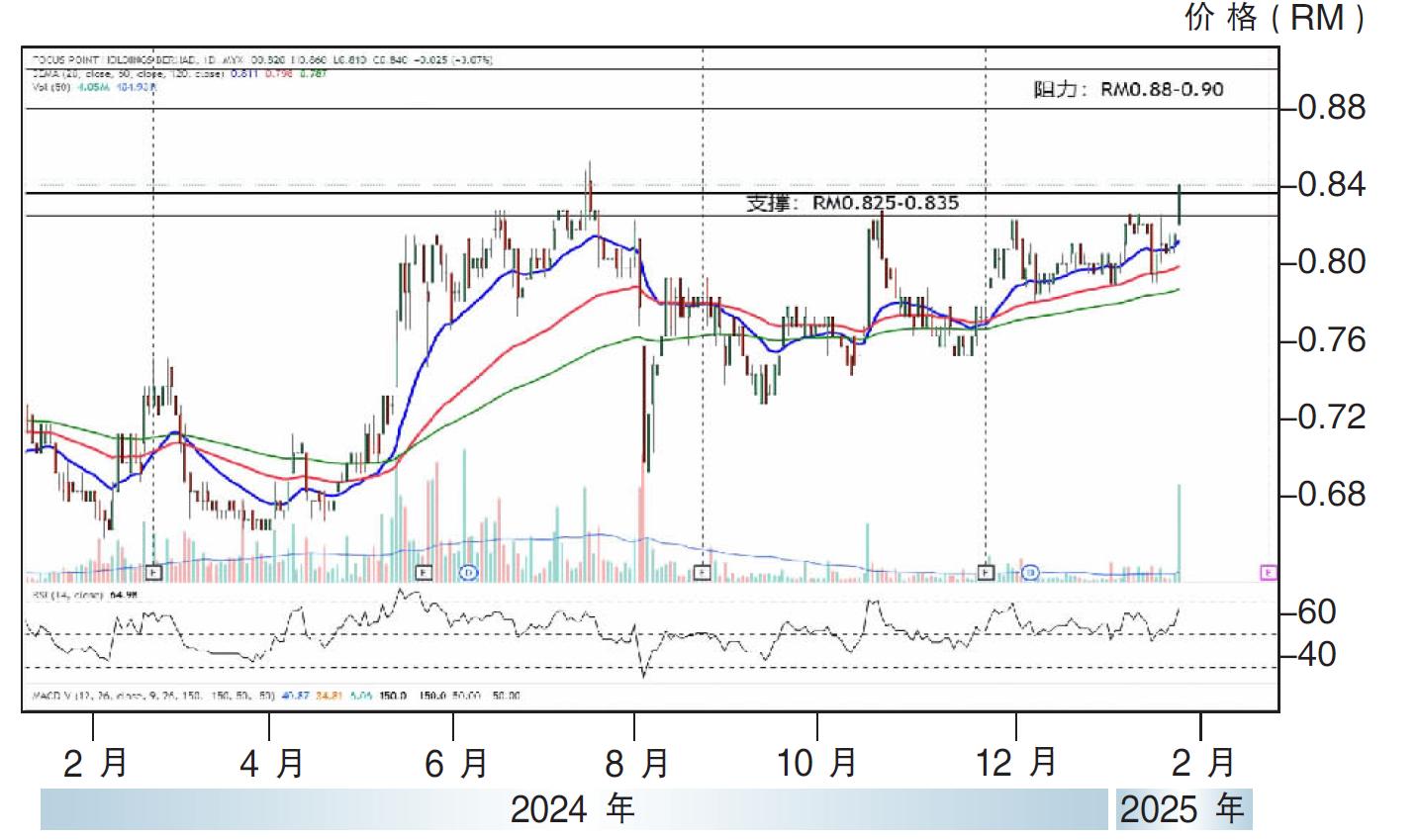Click the 2025年 year band
This screenshot has width=1420, height=840.
point(1183,809)
